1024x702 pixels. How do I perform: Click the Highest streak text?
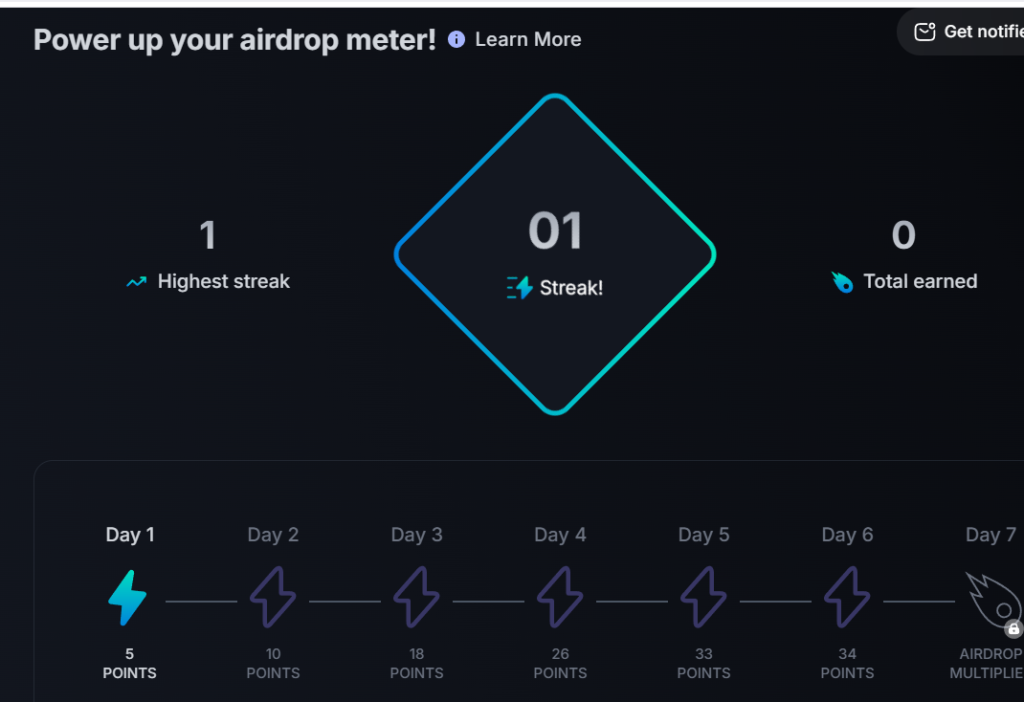pos(223,281)
